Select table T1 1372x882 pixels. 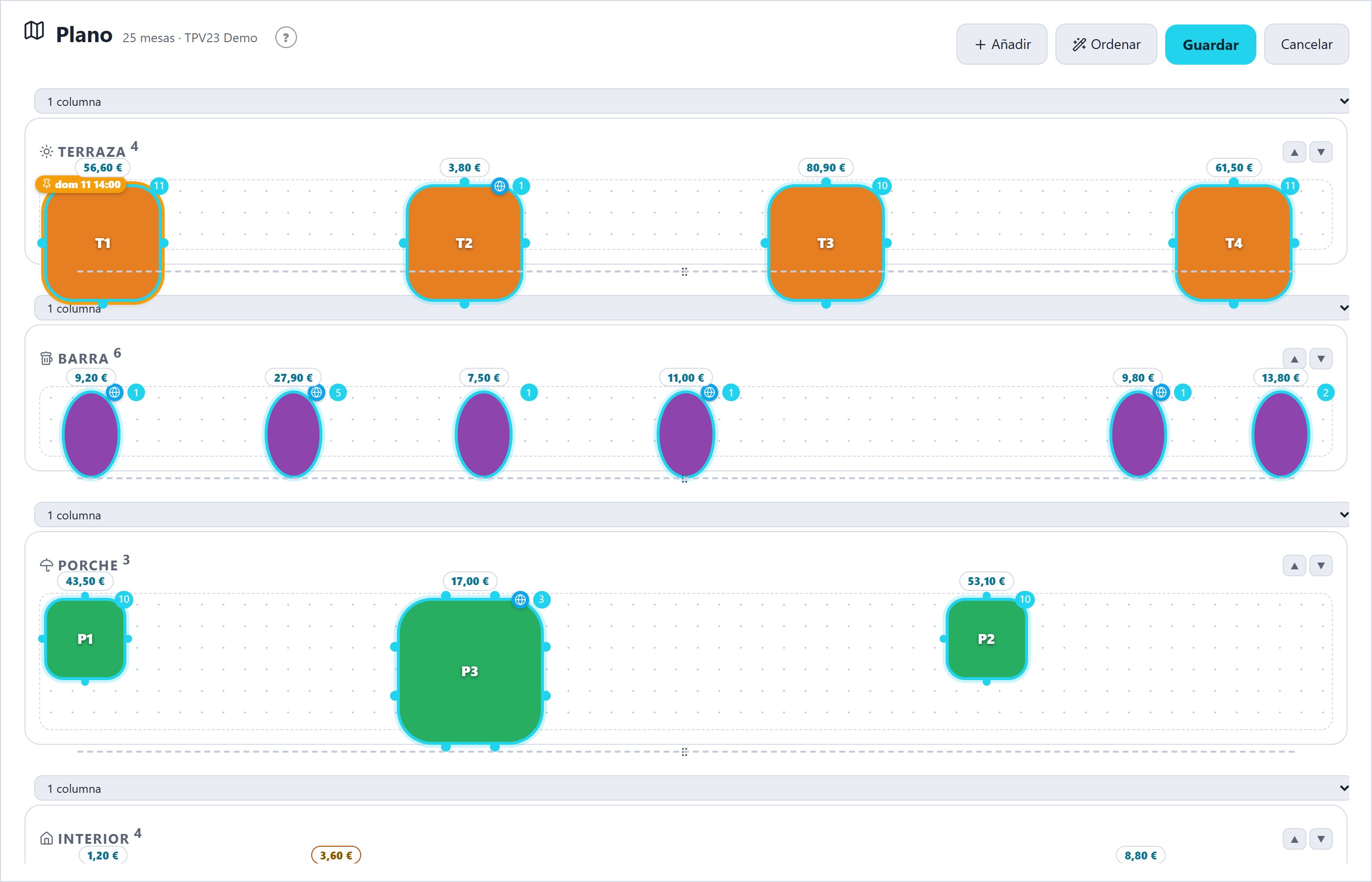pos(102,243)
